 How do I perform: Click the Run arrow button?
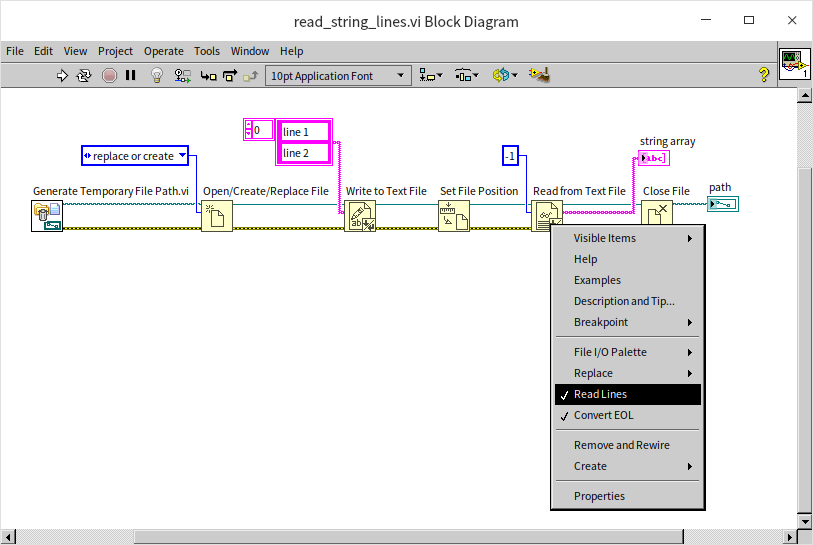click(x=62, y=75)
